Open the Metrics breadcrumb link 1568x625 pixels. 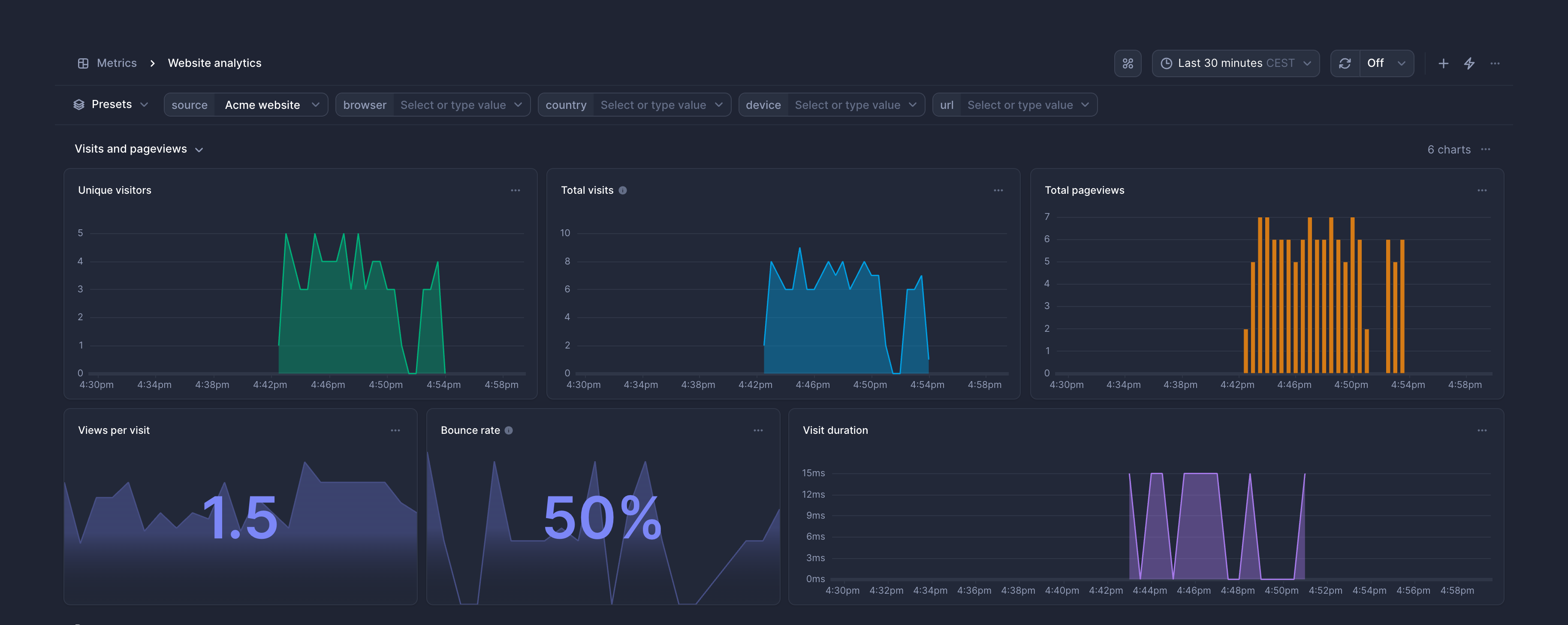(117, 63)
